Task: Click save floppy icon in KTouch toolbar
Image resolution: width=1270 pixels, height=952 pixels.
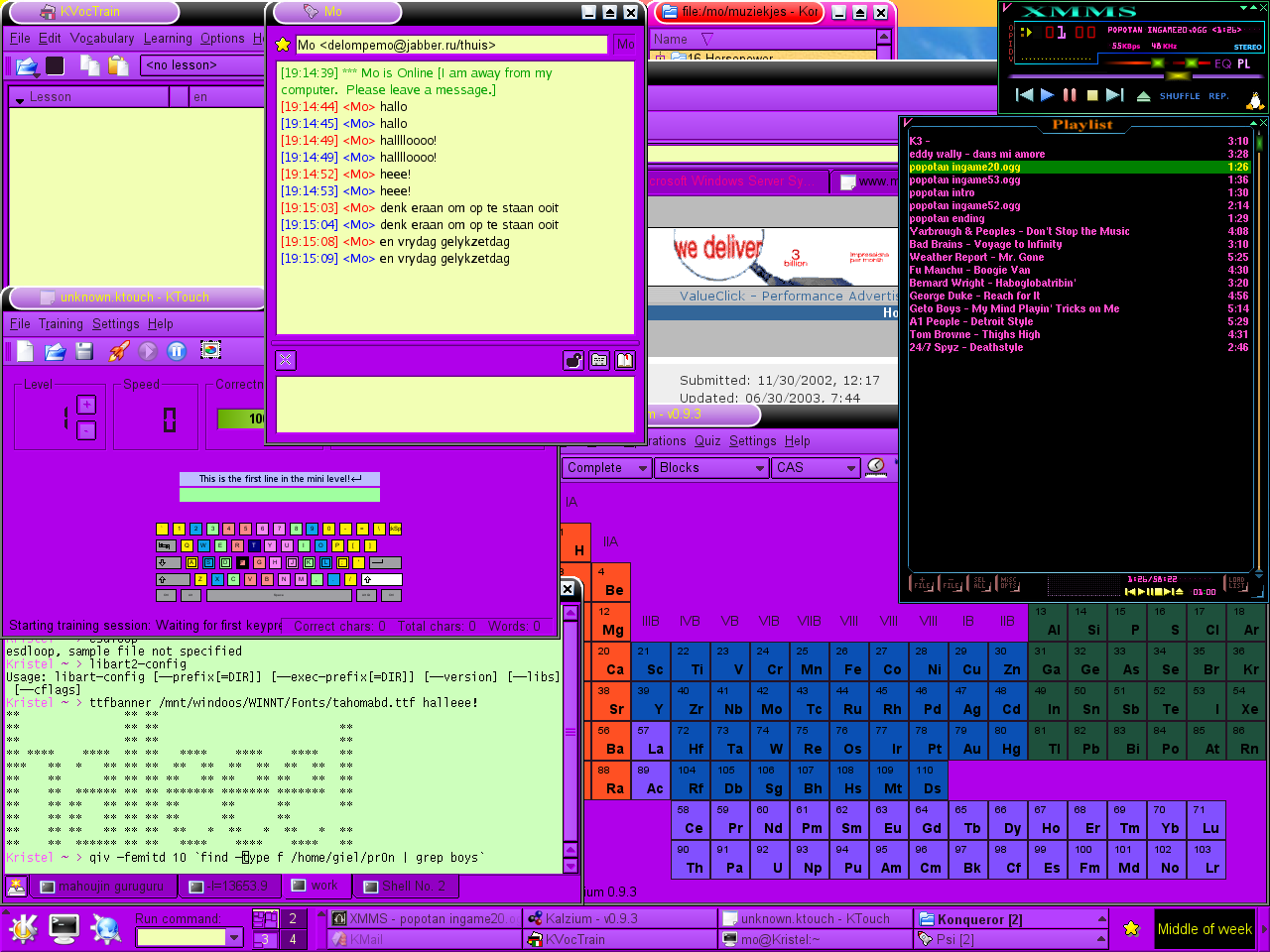Action: 83,351
